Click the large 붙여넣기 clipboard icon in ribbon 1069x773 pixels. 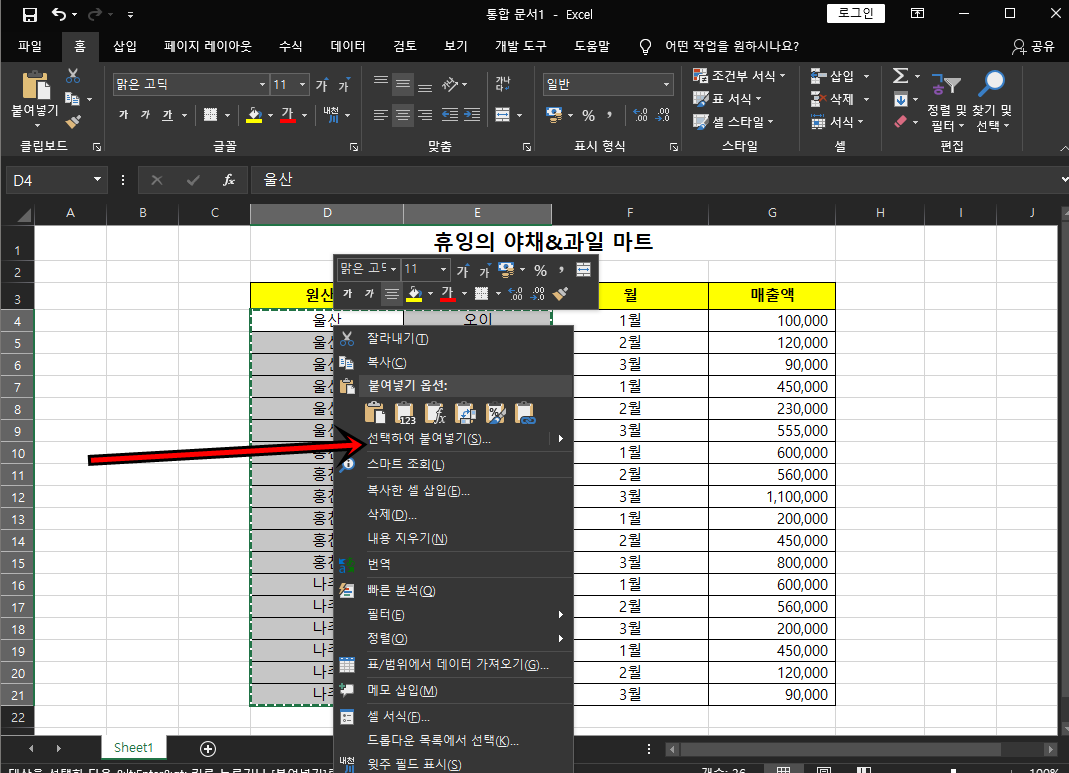(x=35, y=86)
